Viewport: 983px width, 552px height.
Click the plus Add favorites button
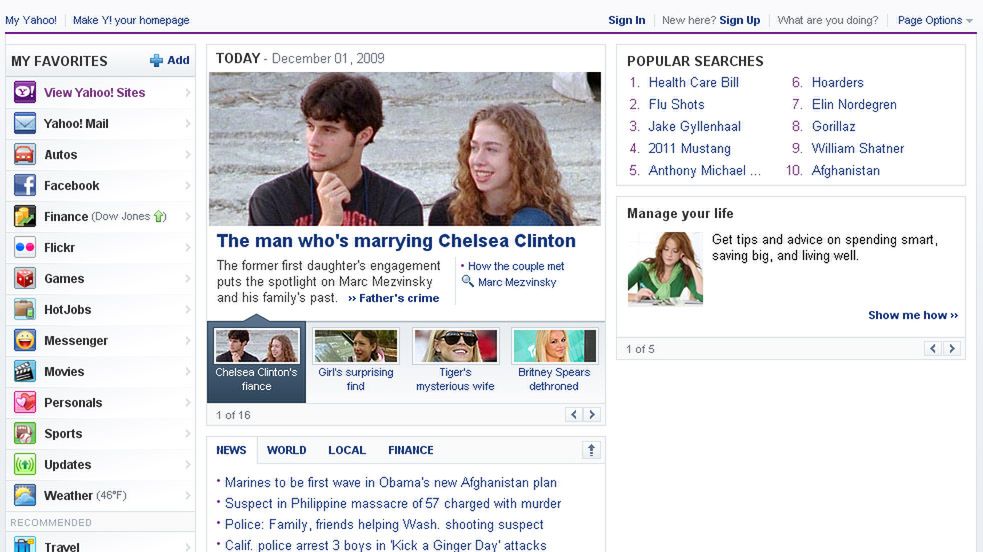(169, 60)
